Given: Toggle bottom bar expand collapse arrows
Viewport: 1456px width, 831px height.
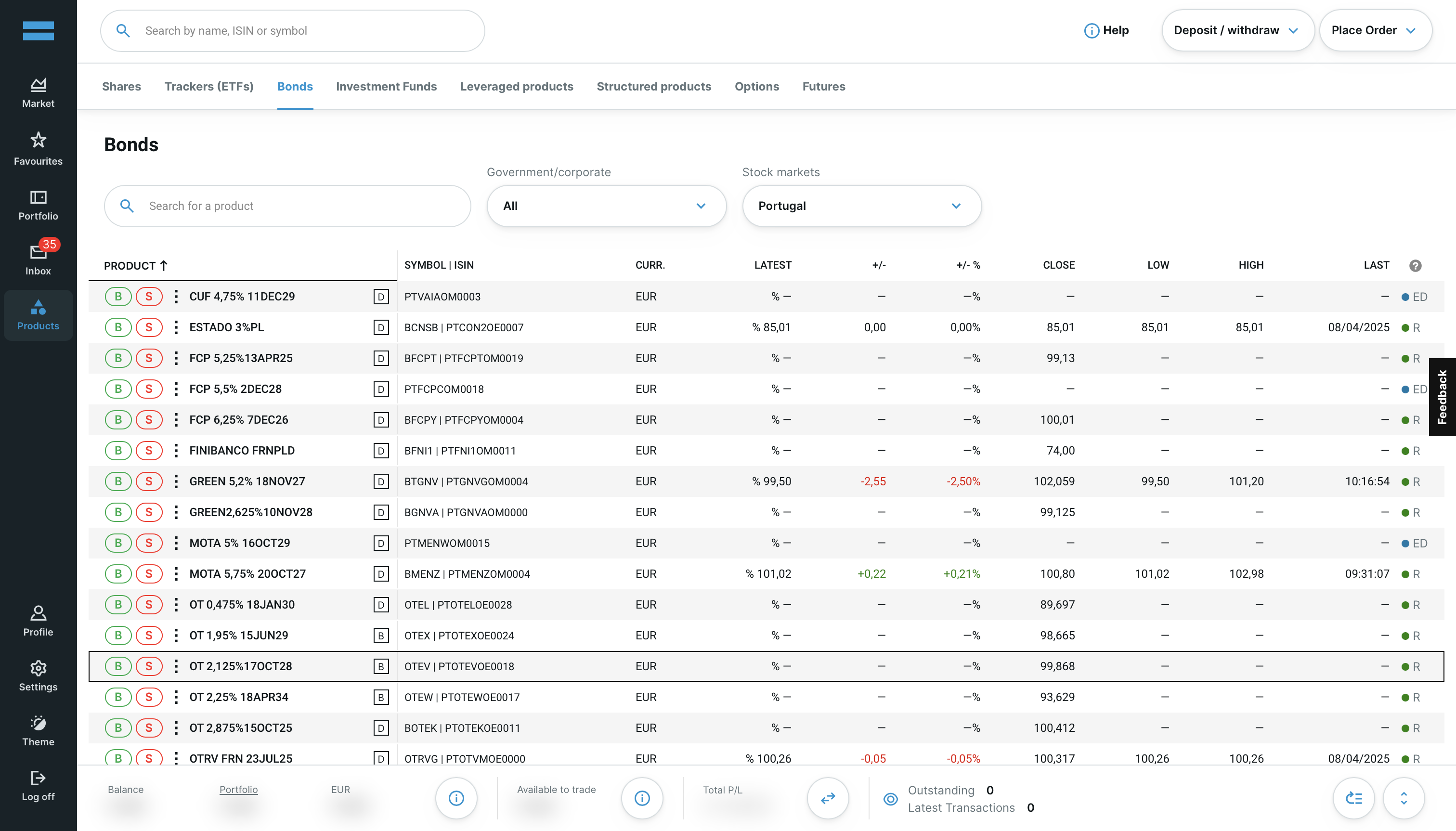Looking at the screenshot, I should coord(1404,798).
